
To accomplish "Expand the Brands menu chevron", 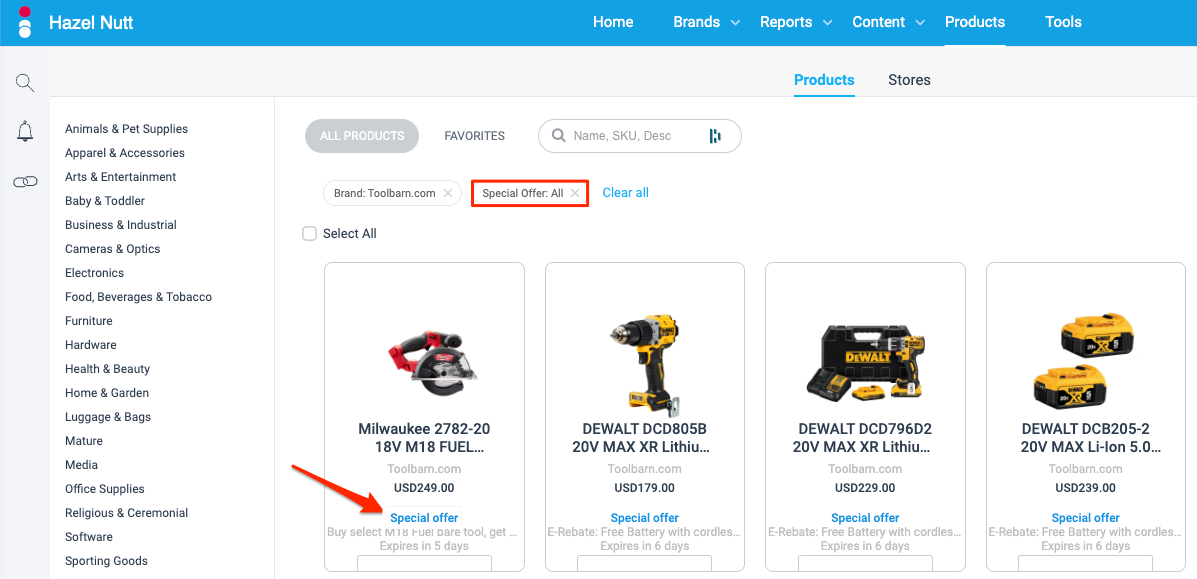I will point(736,23).
